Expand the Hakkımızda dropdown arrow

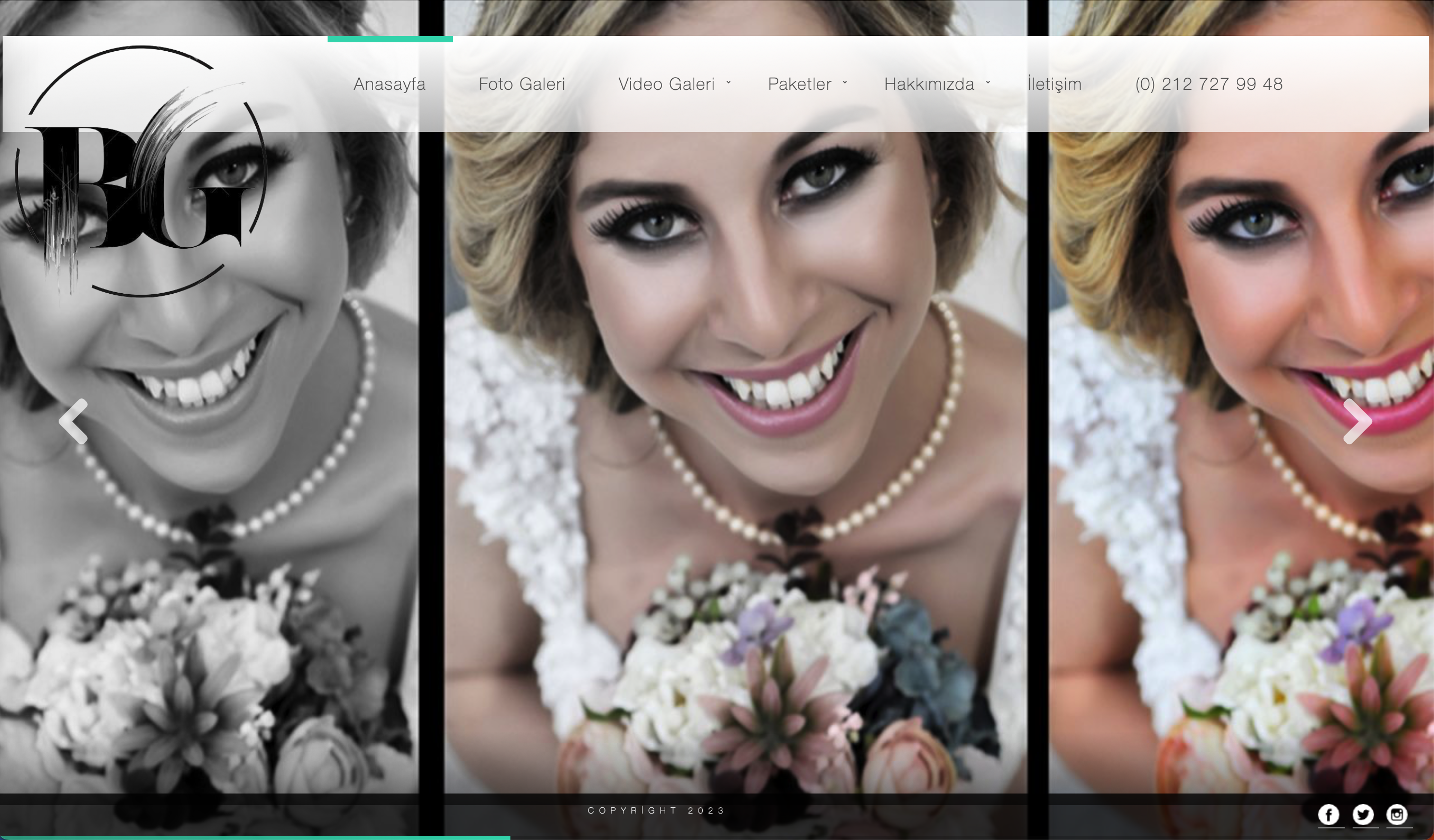coord(988,82)
